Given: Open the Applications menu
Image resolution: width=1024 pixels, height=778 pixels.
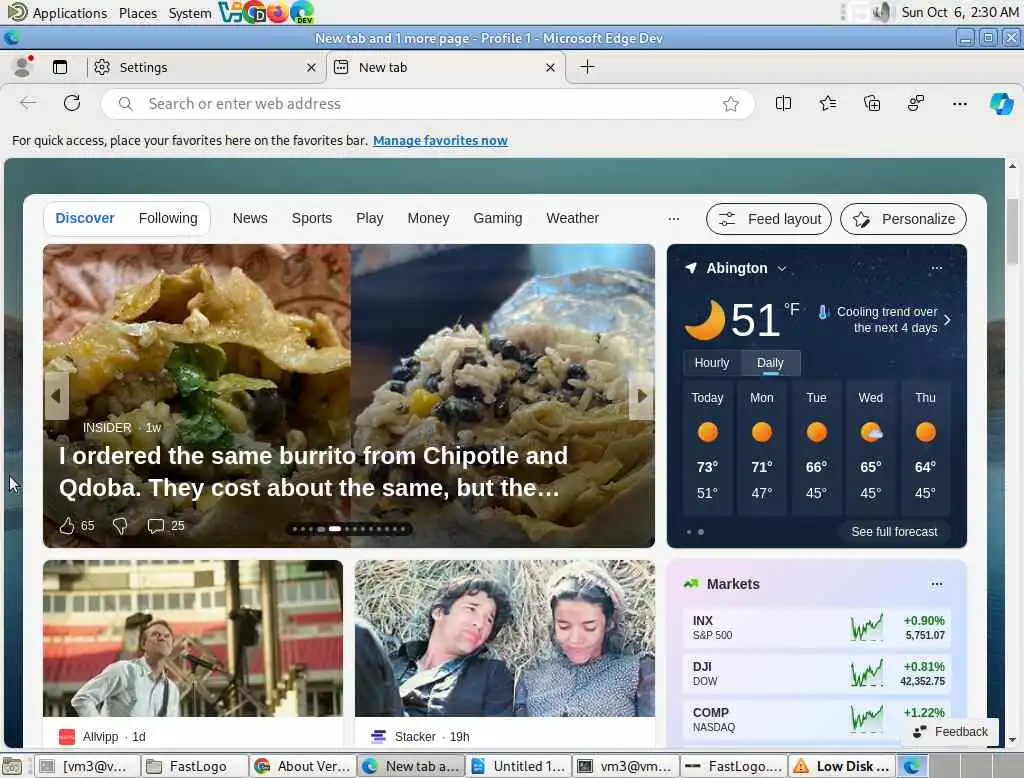Looking at the screenshot, I should click(57, 13).
